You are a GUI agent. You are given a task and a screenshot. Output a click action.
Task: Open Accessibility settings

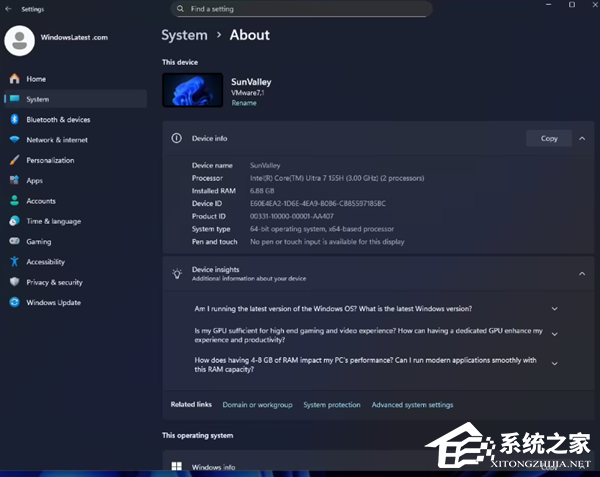coord(75,262)
